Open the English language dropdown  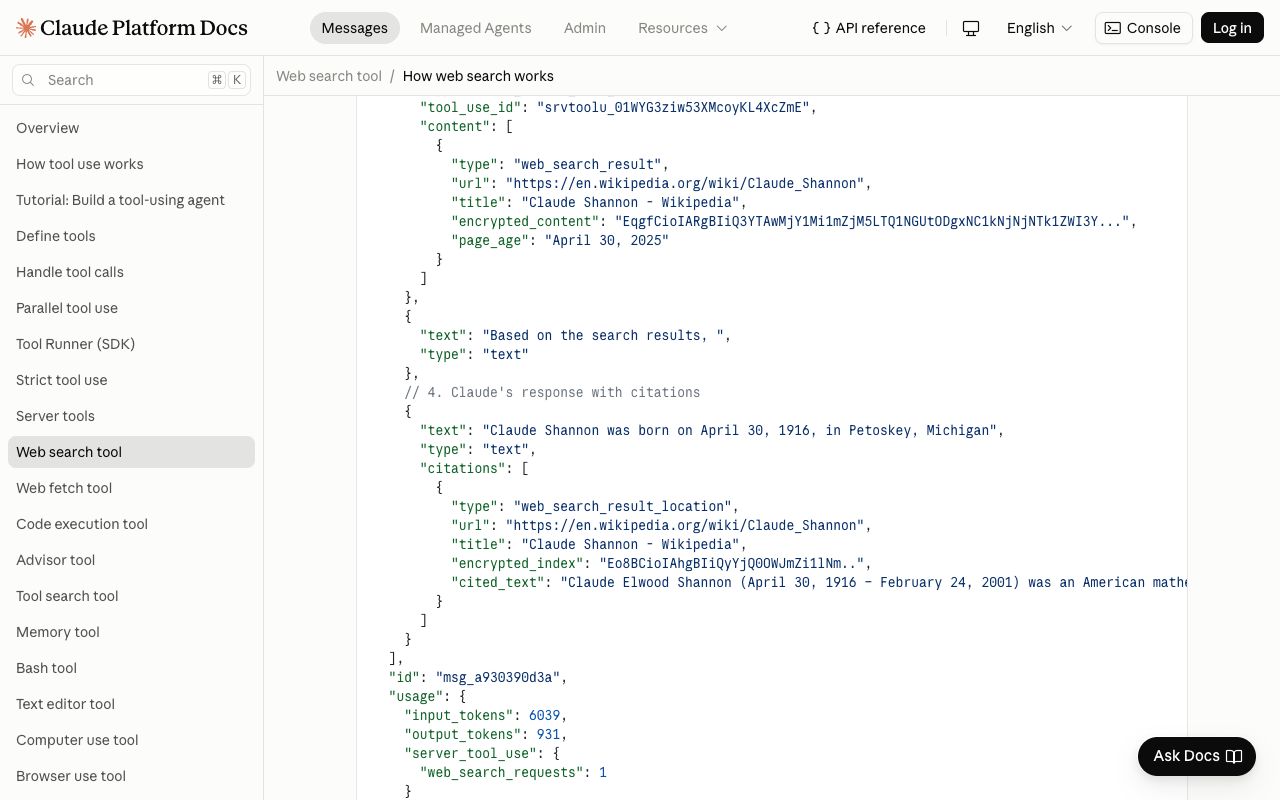(1039, 28)
